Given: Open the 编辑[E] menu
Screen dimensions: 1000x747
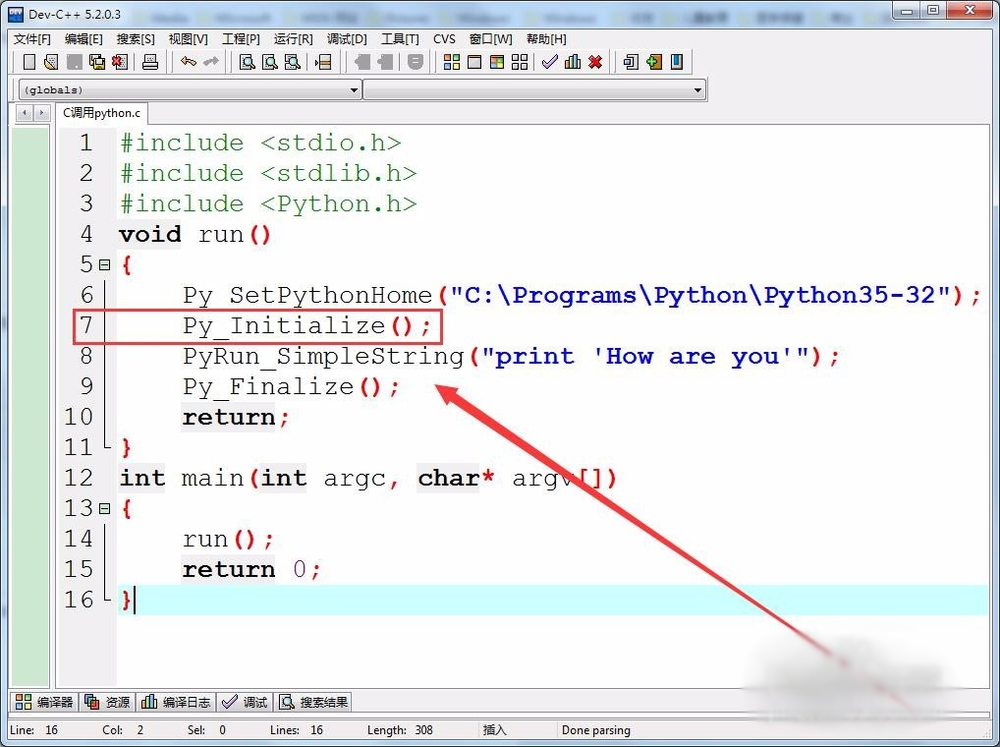Looking at the screenshot, I should 84,39.
